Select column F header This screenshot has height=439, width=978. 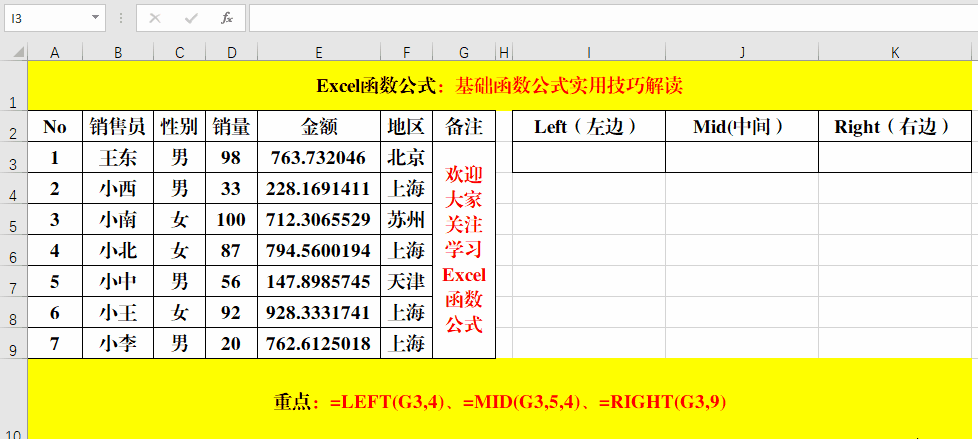[x=407, y=53]
